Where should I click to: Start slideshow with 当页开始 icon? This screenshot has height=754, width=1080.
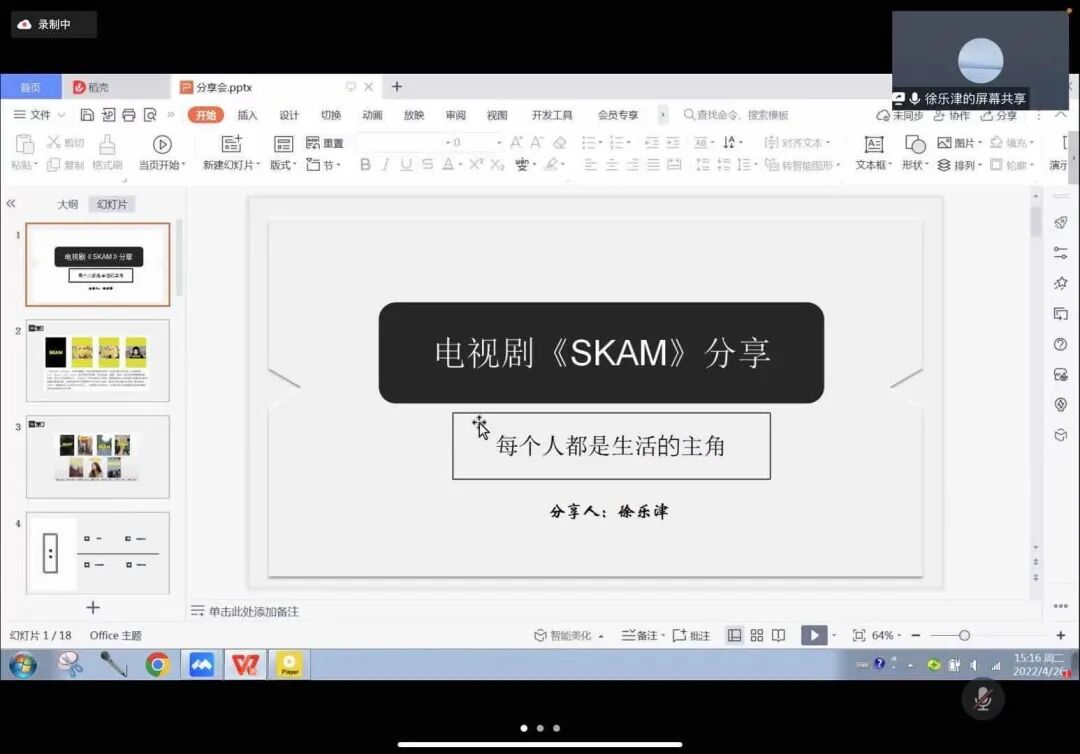click(161, 145)
